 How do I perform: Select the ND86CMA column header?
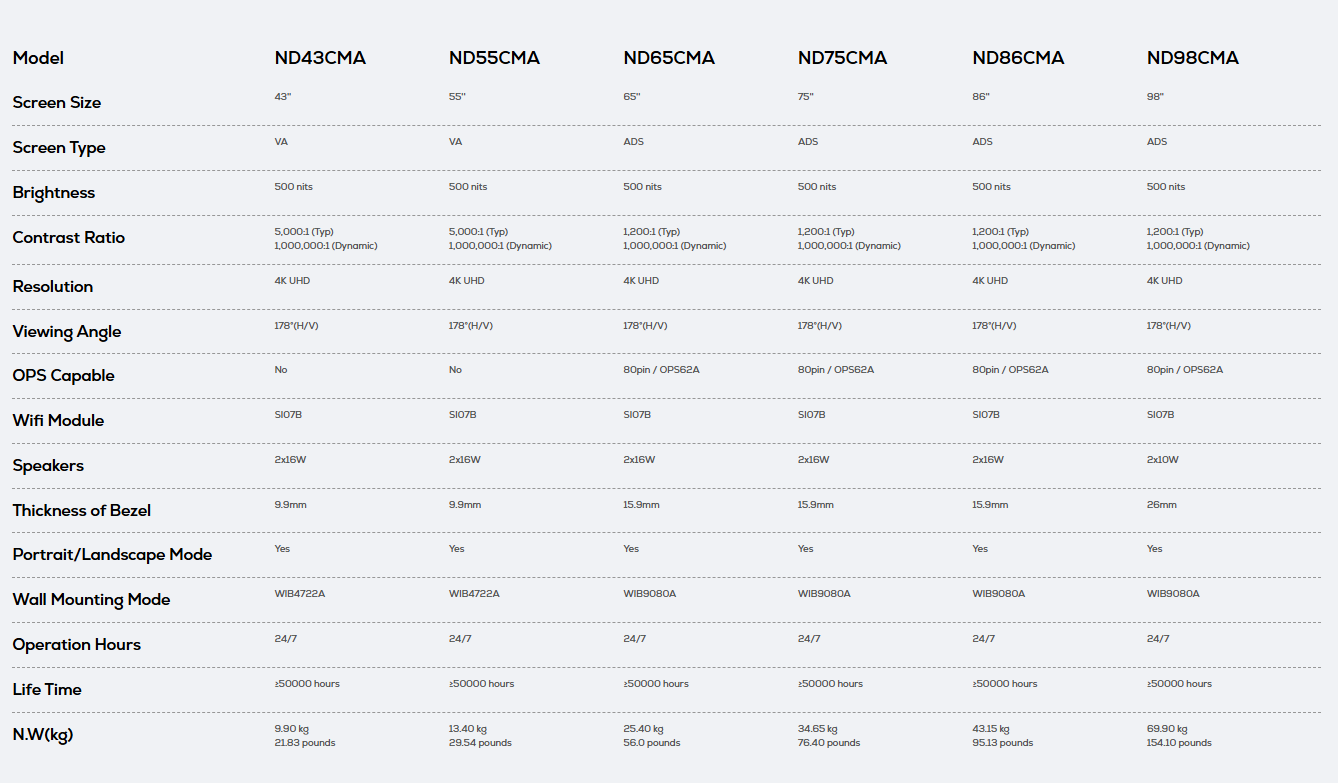coord(1018,58)
